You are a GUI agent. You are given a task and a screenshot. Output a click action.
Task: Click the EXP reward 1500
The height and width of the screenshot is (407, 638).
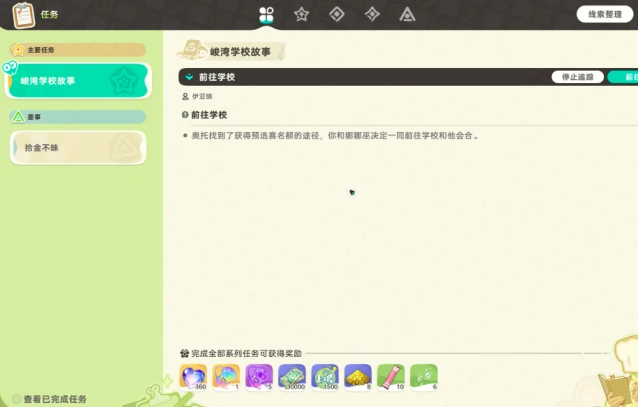325,377
